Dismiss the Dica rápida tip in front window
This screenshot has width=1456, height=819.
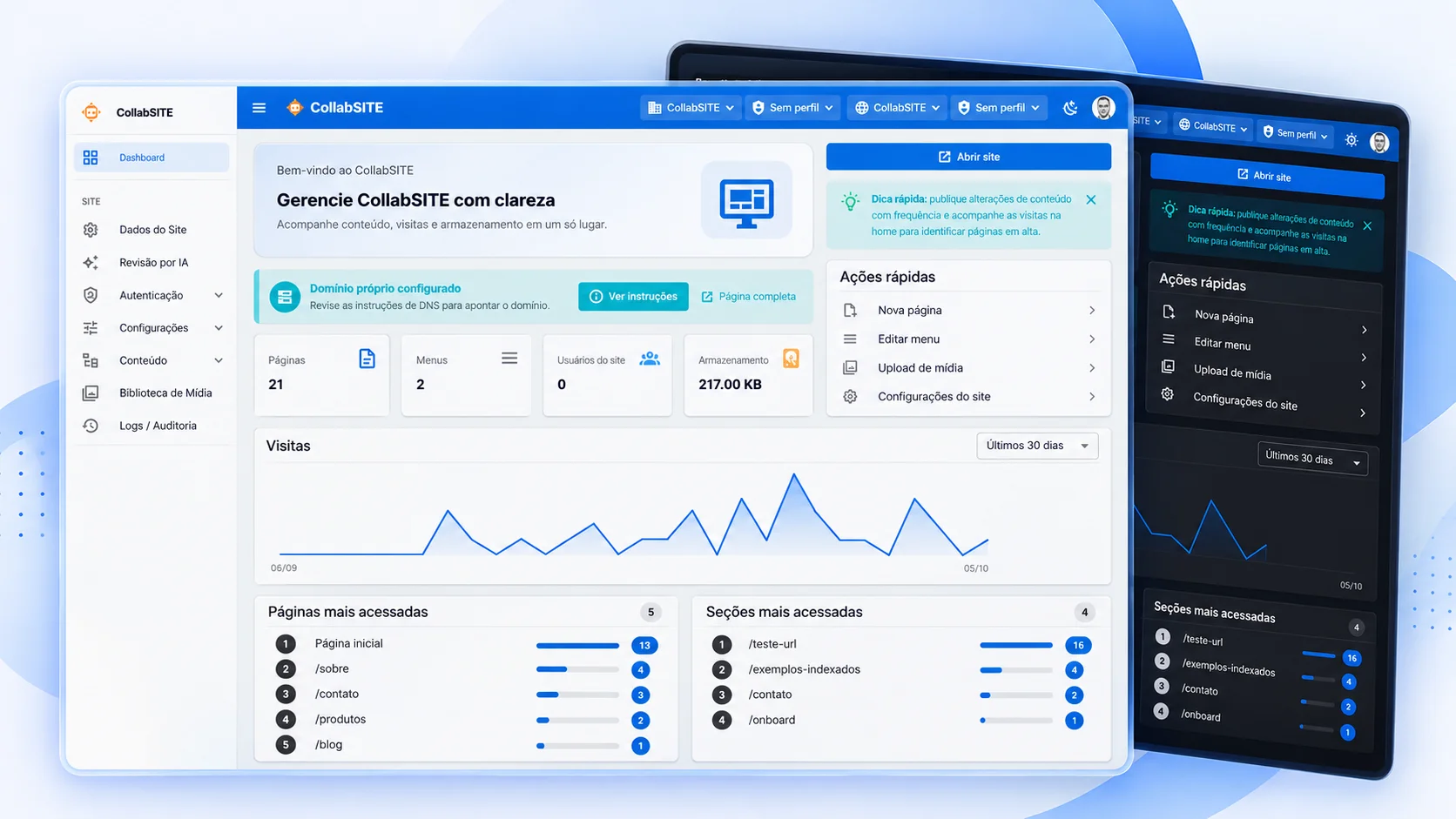tap(1091, 199)
